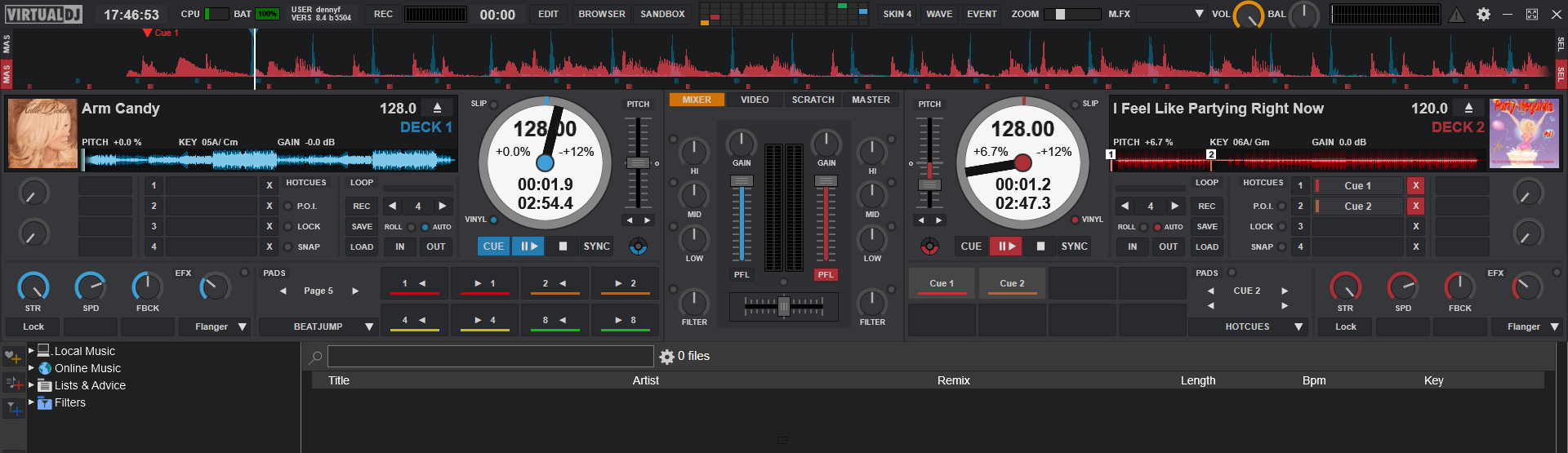
Task: Toggle right channel PFL headphone cue
Action: (826, 275)
